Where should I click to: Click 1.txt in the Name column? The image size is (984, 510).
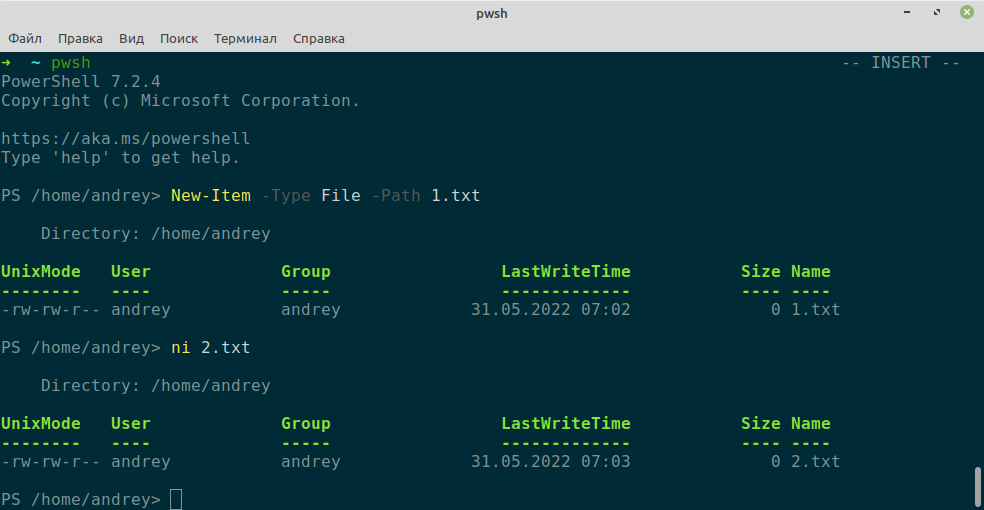point(815,310)
